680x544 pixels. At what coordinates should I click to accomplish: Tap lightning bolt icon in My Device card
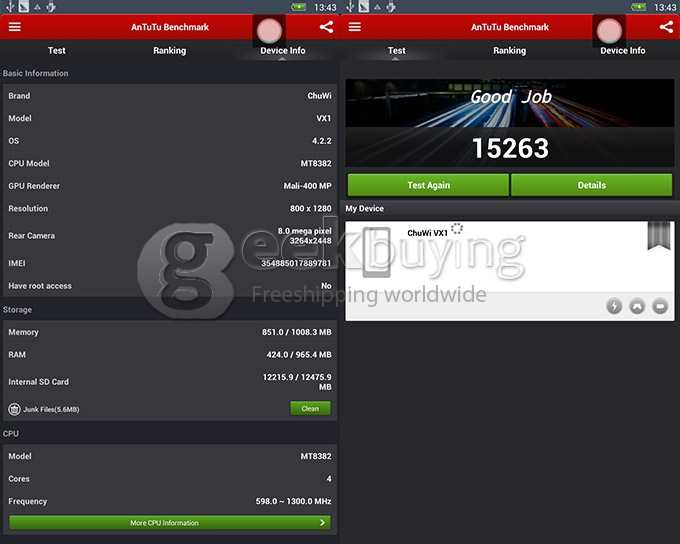[614, 306]
